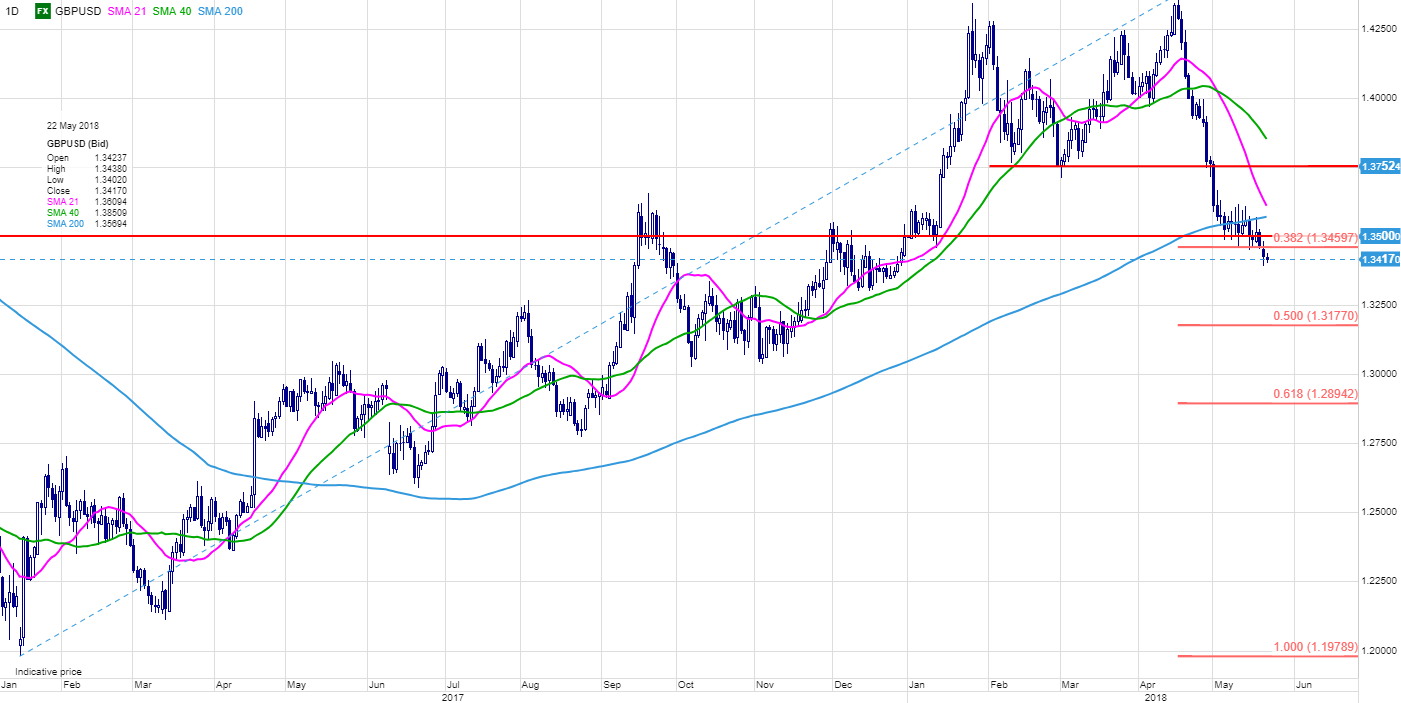Open the 1D timeframe selector

click(x=12, y=11)
